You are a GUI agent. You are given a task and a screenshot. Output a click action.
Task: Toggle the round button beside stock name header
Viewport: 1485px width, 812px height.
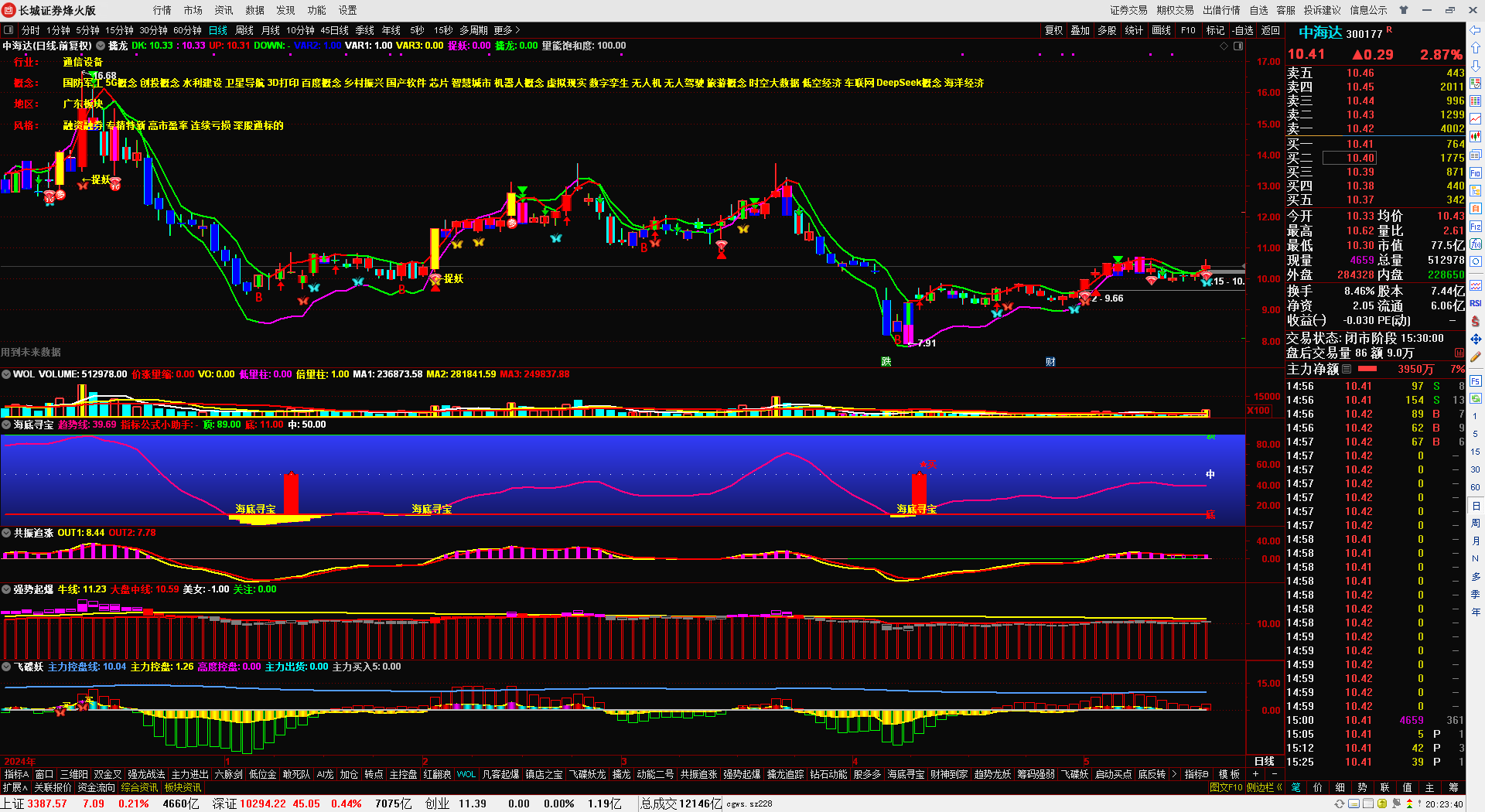point(101,46)
